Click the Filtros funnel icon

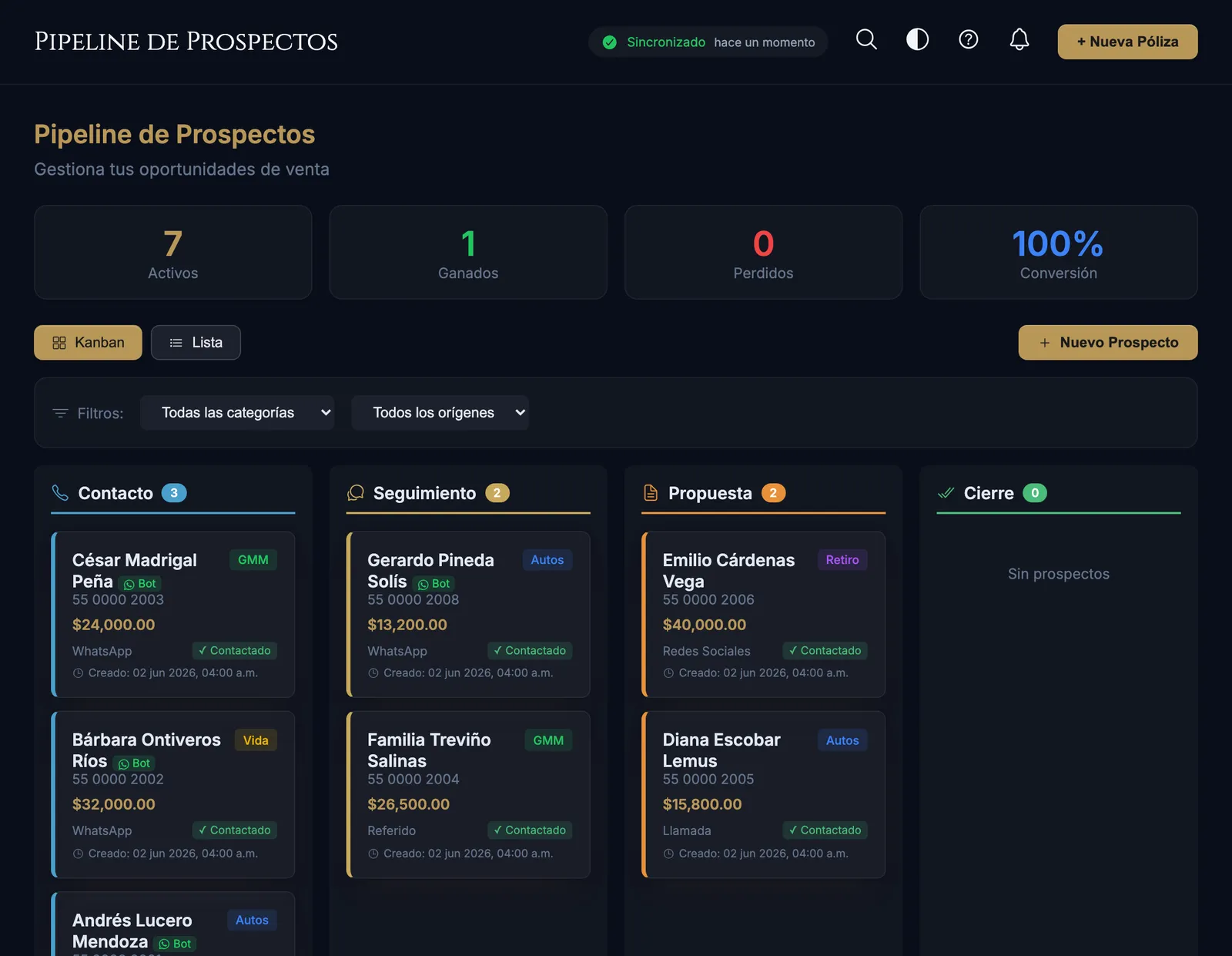[60, 414]
